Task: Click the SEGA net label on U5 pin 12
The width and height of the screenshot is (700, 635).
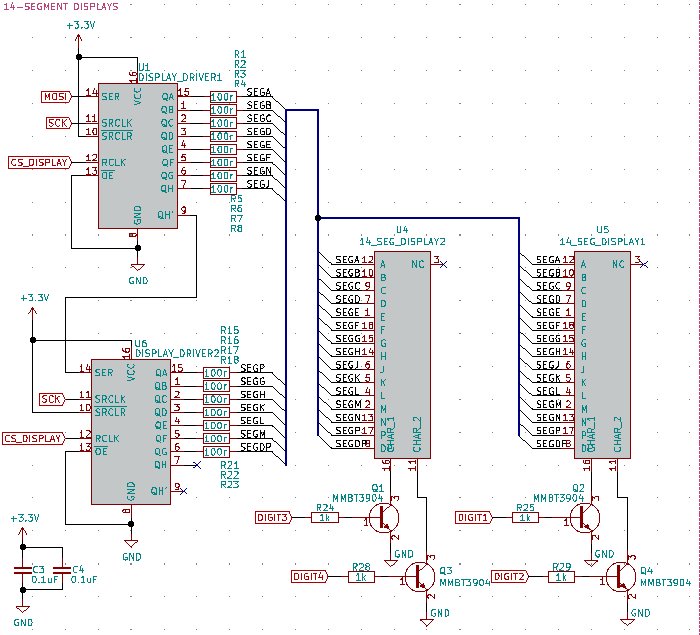Action: (x=548, y=259)
